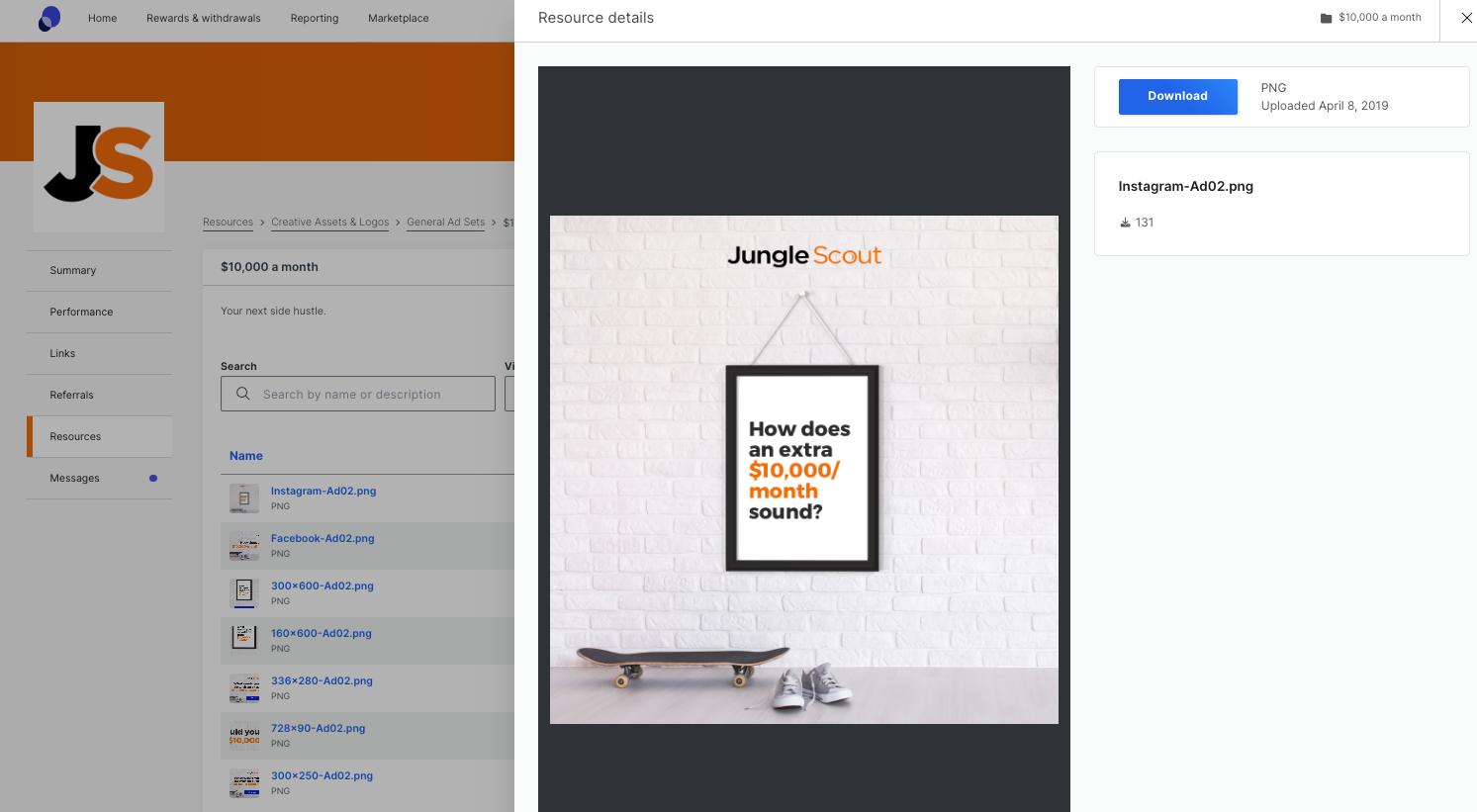The image size is (1477, 812).
Task: Click the blue Download button
Action: click(x=1178, y=97)
